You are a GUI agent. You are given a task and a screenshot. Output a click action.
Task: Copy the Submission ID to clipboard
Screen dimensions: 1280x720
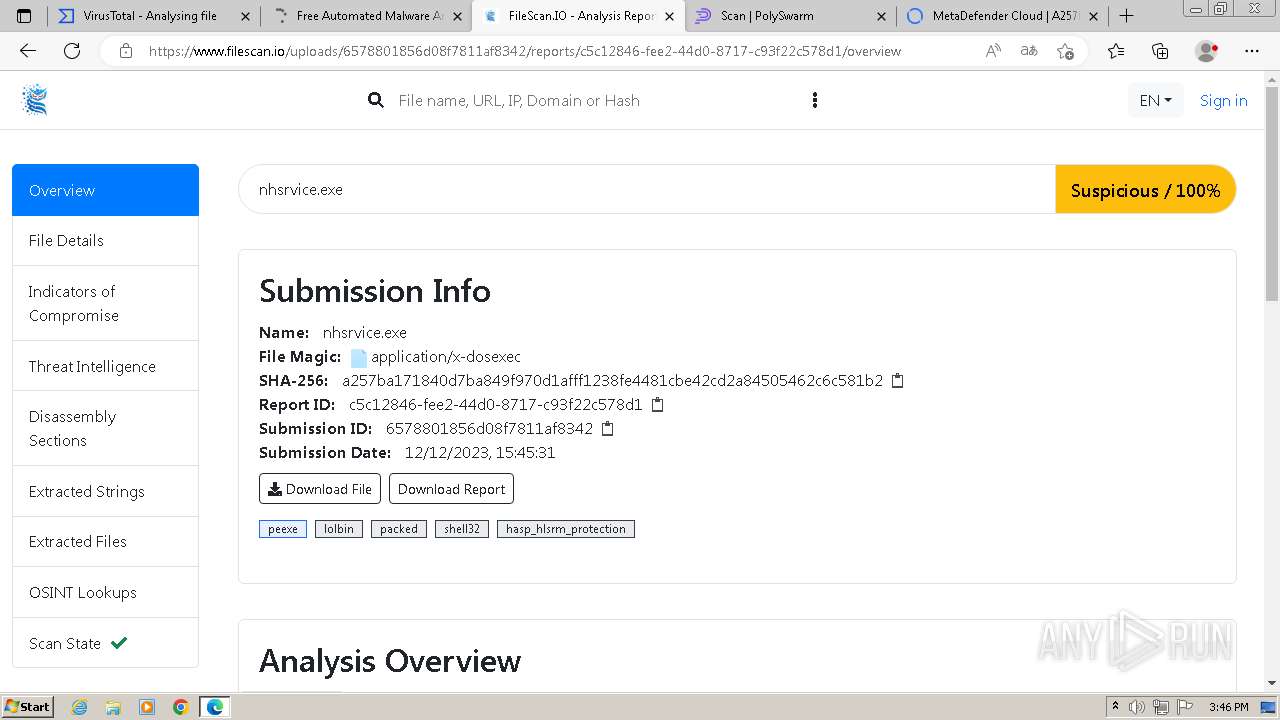click(x=607, y=429)
